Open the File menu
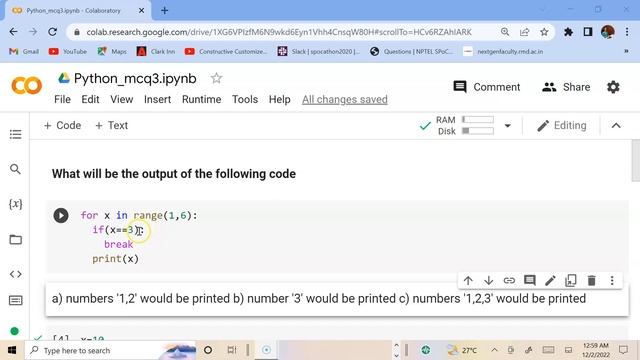 click(x=62, y=99)
